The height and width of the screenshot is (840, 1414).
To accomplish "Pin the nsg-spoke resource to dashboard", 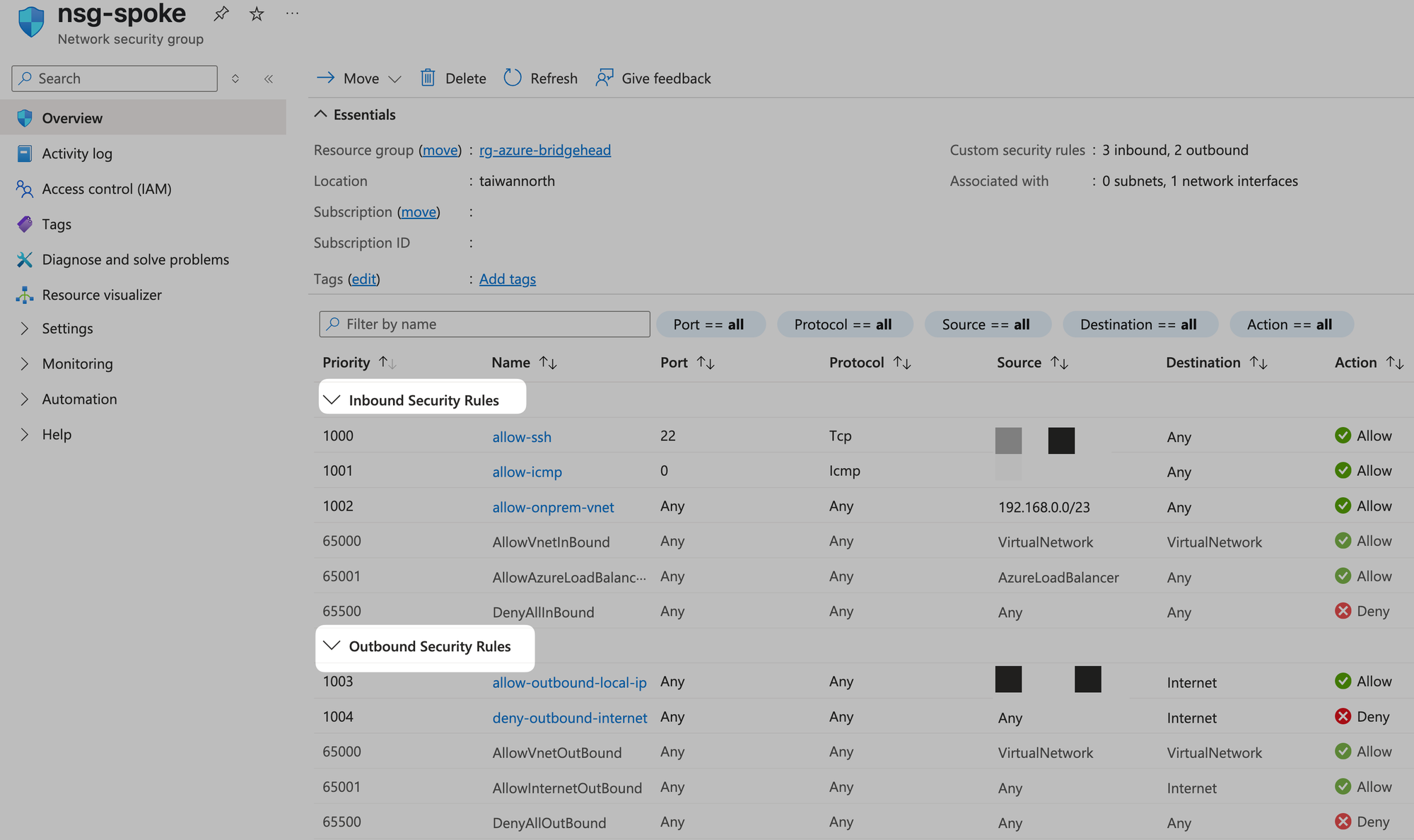I will click(x=221, y=13).
